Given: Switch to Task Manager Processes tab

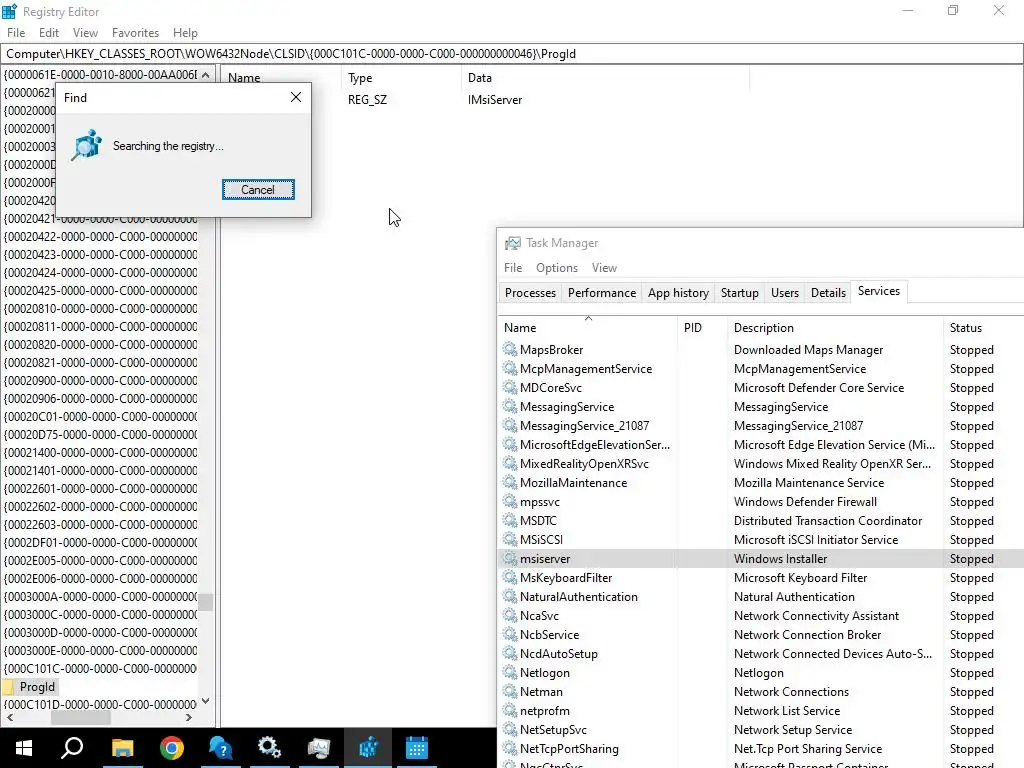Looking at the screenshot, I should tap(530, 293).
